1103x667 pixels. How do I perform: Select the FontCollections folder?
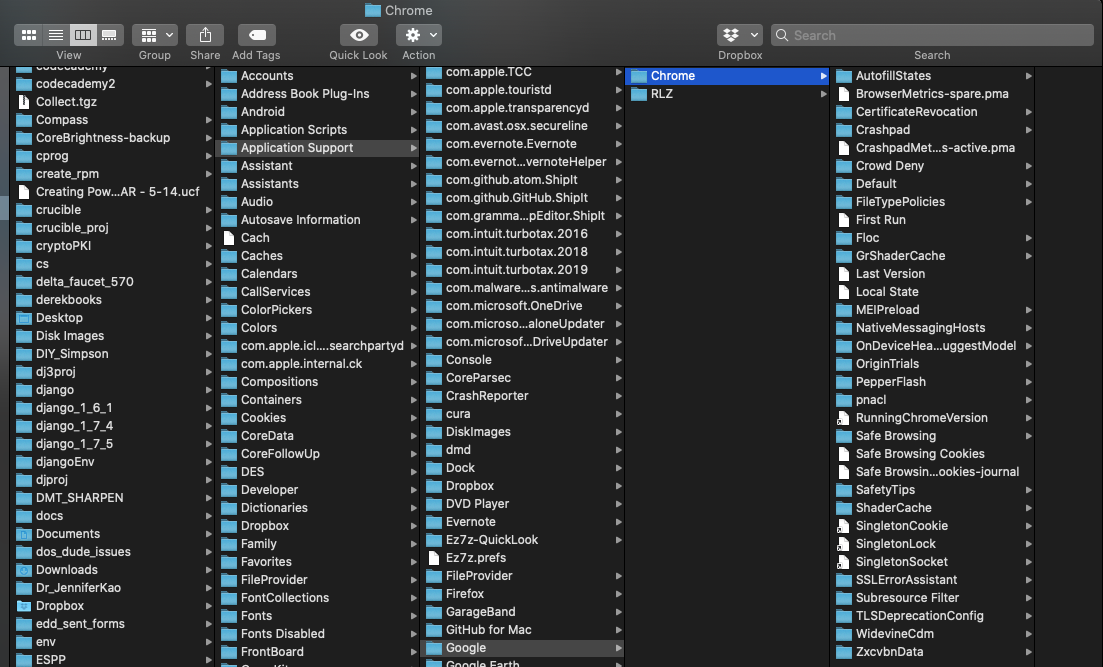(x=317, y=598)
